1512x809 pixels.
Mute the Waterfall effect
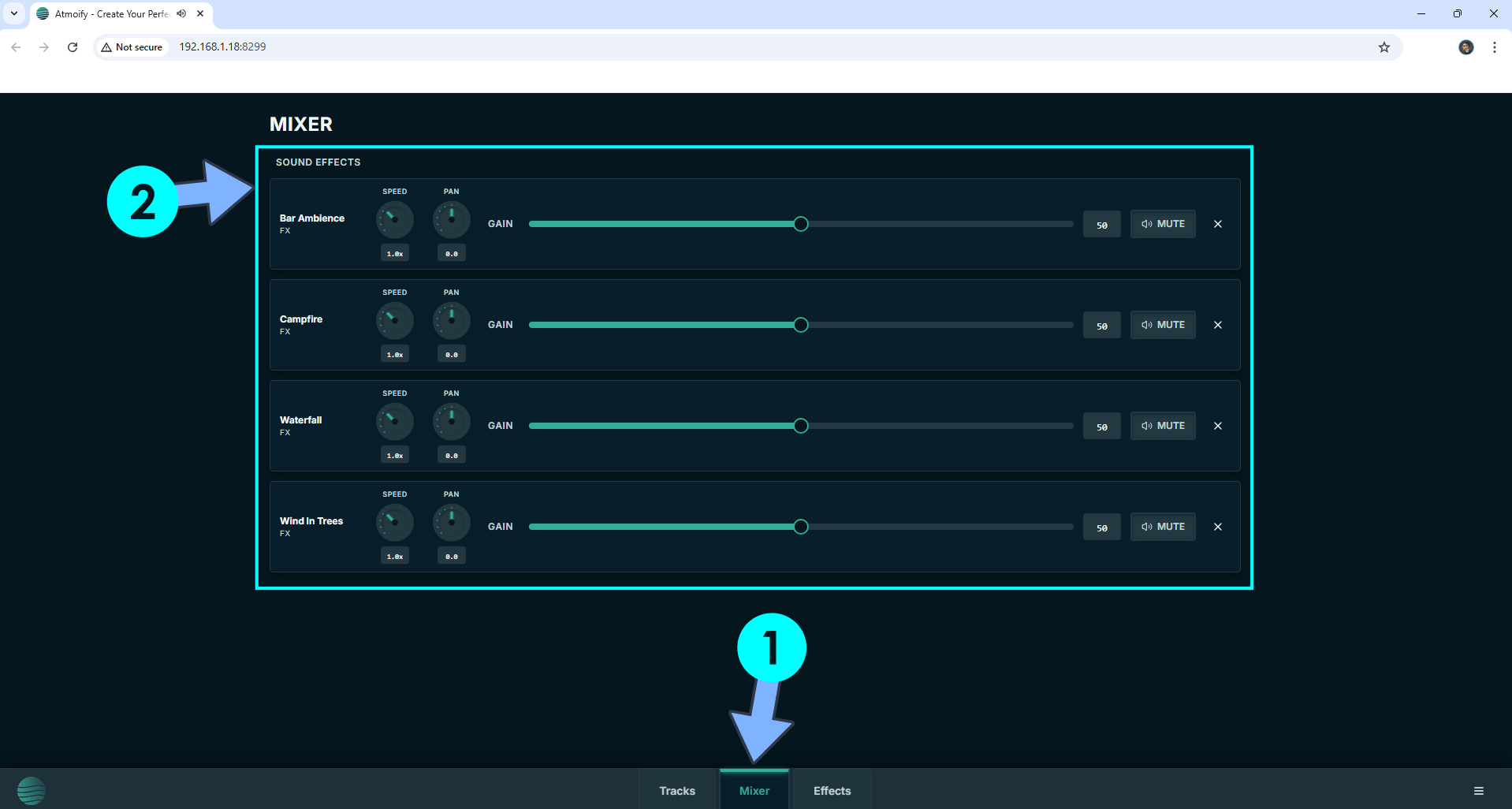1162,426
